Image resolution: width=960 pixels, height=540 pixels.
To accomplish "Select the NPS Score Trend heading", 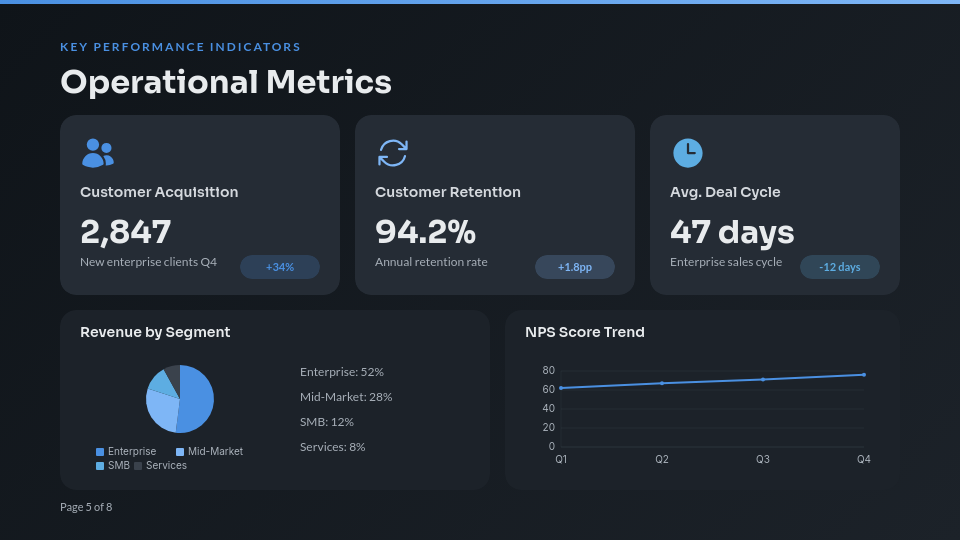I will click(585, 332).
